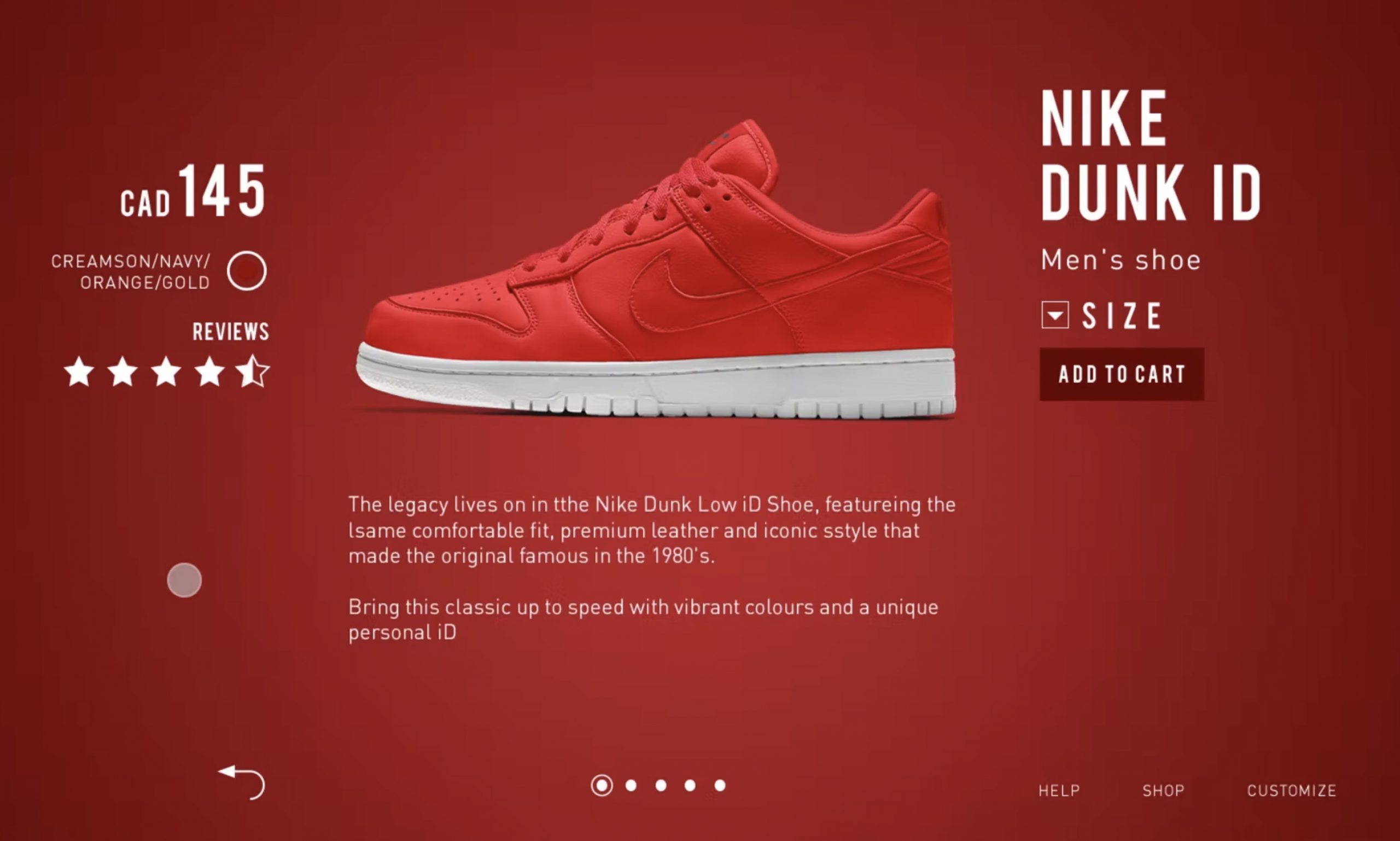Go to the SHOP menu item
1400x841 pixels.
[1163, 791]
